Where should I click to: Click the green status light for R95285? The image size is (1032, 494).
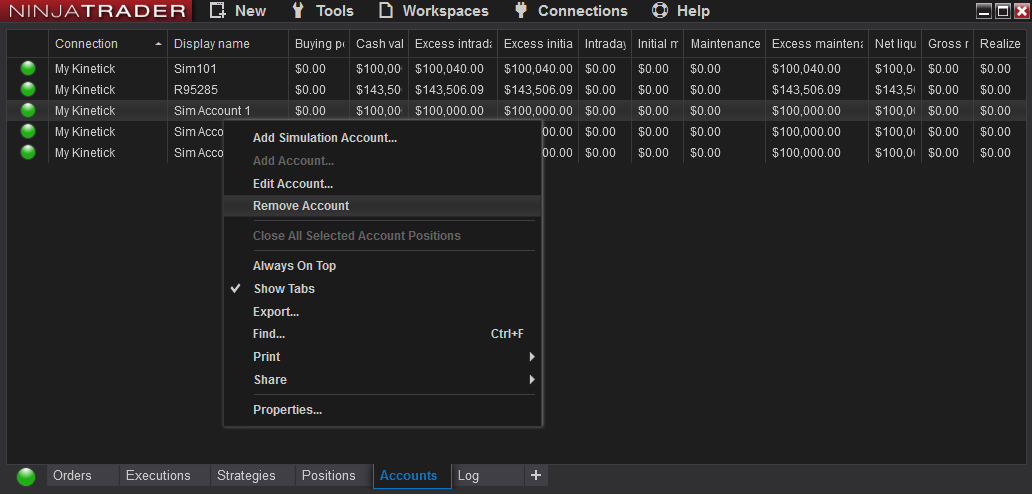pyautogui.click(x=28, y=89)
